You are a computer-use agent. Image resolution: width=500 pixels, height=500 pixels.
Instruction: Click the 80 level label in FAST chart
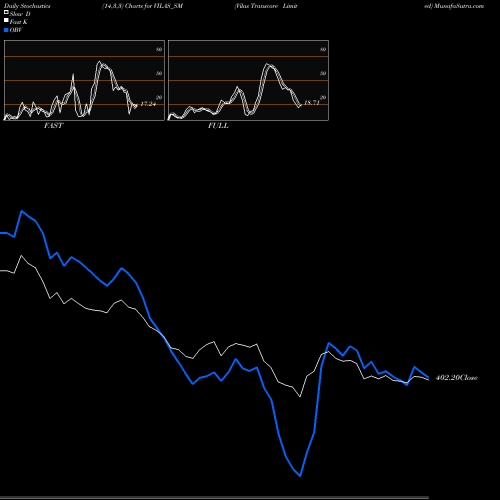pyautogui.click(x=159, y=49)
